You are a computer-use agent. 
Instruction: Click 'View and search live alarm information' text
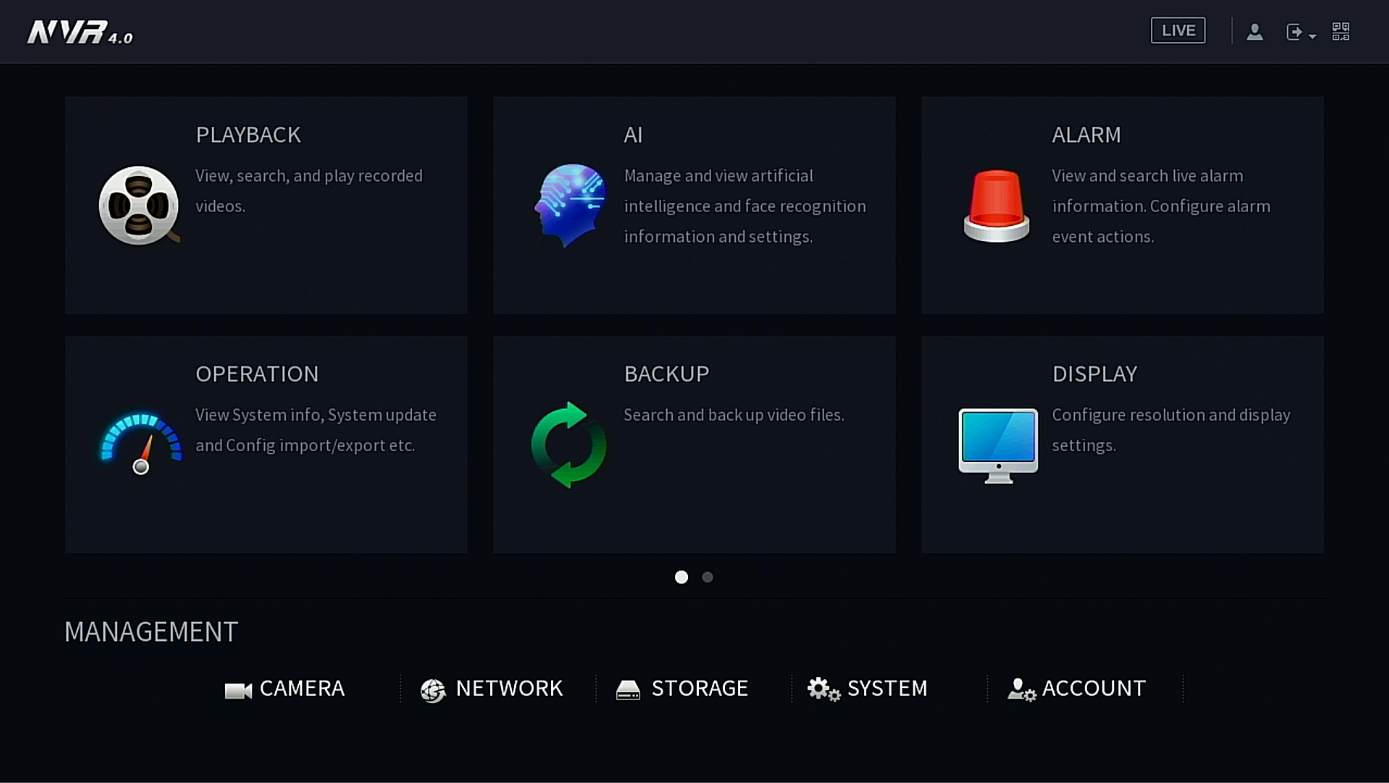[x=1161, y=206]
